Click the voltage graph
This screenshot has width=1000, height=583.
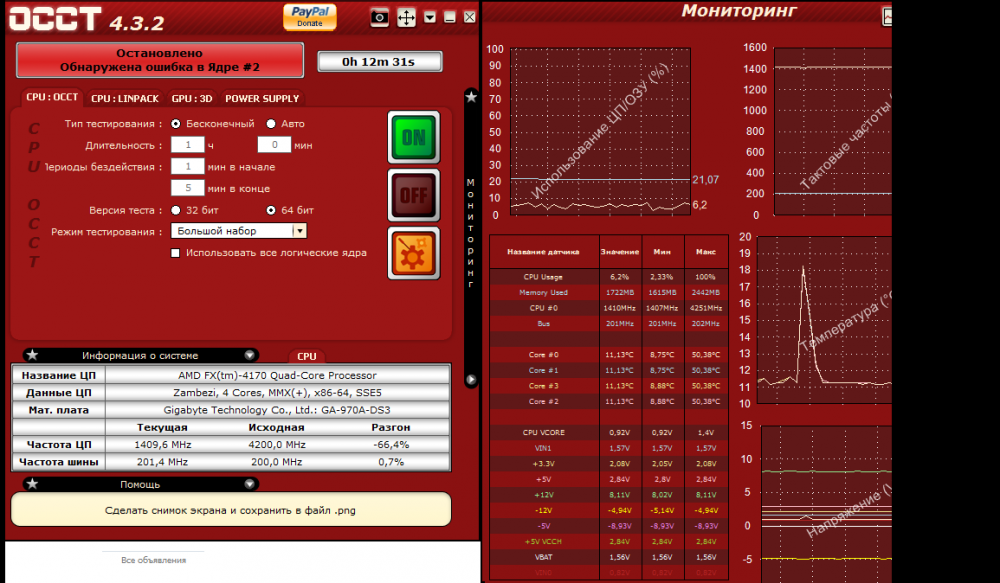(827, 504)
